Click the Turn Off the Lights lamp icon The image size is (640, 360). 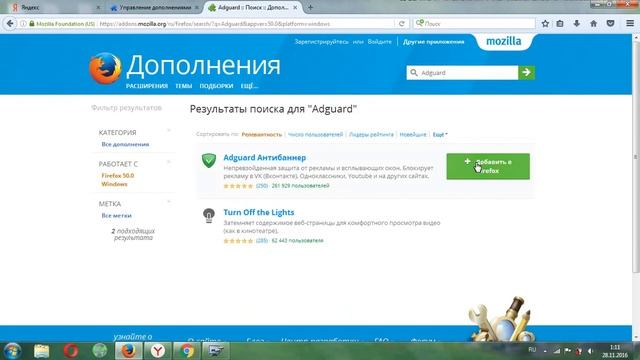209,215
